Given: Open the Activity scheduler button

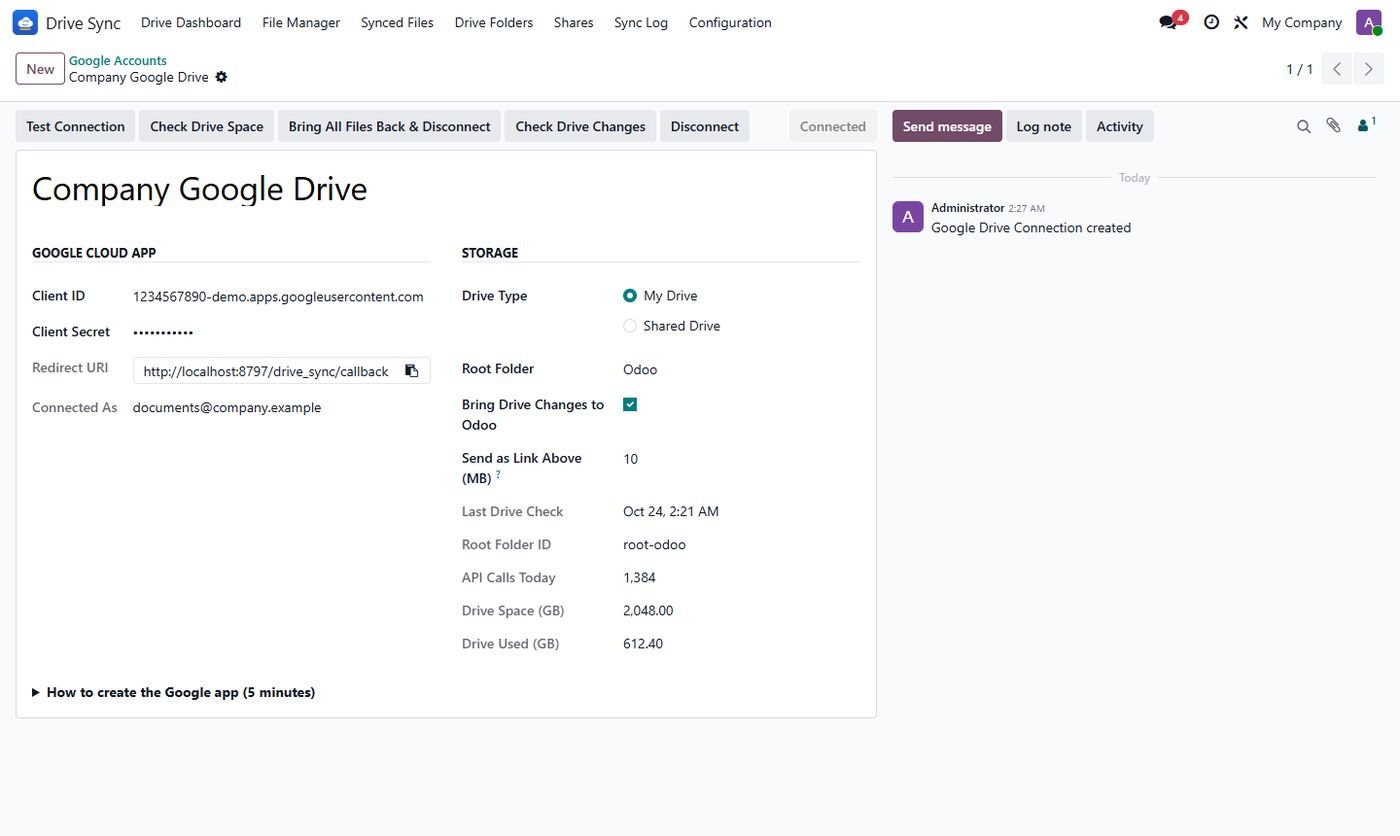Looking at the screenshot, I should [1119, 126].
